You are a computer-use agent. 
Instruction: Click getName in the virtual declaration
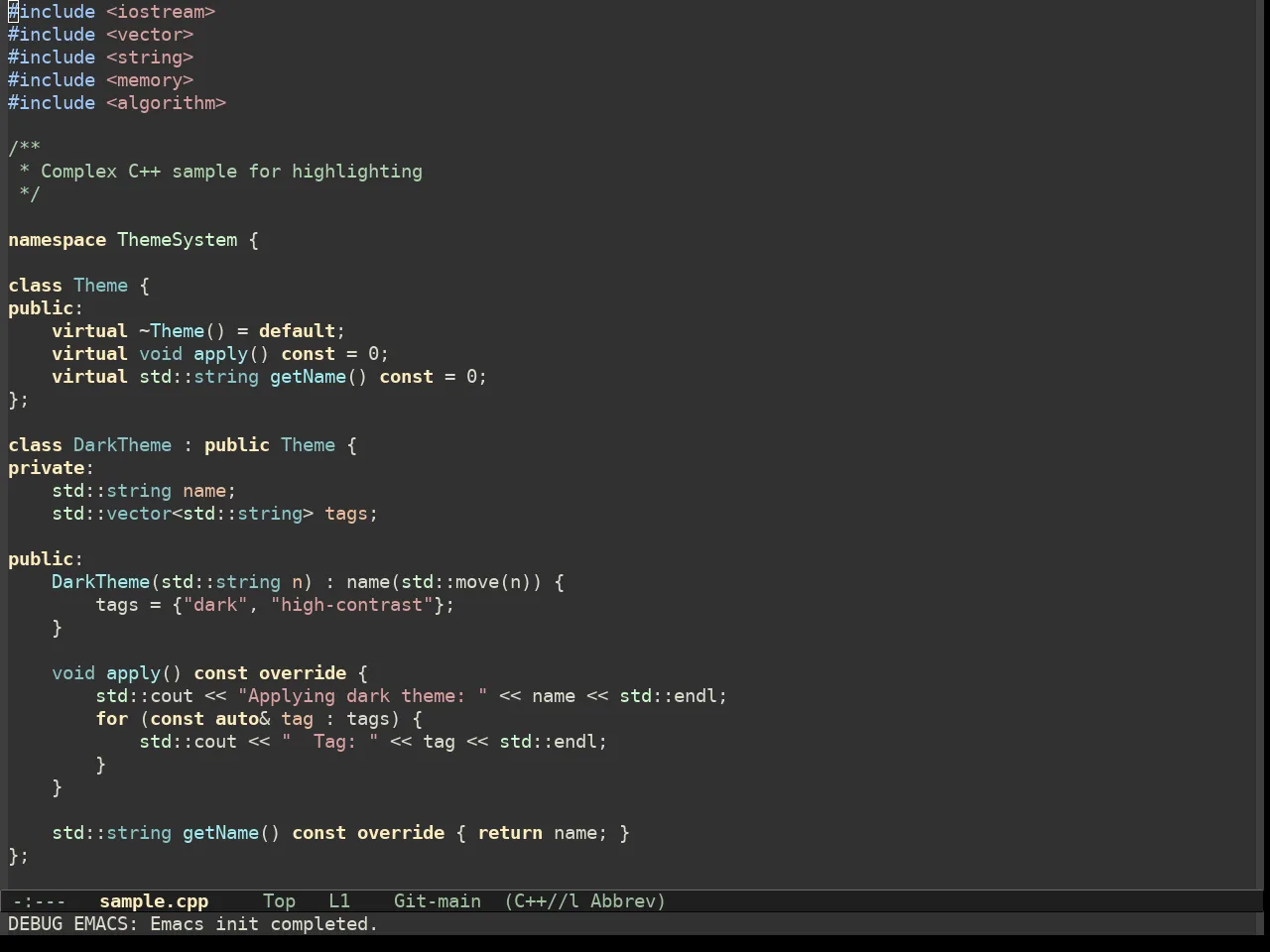309,377
